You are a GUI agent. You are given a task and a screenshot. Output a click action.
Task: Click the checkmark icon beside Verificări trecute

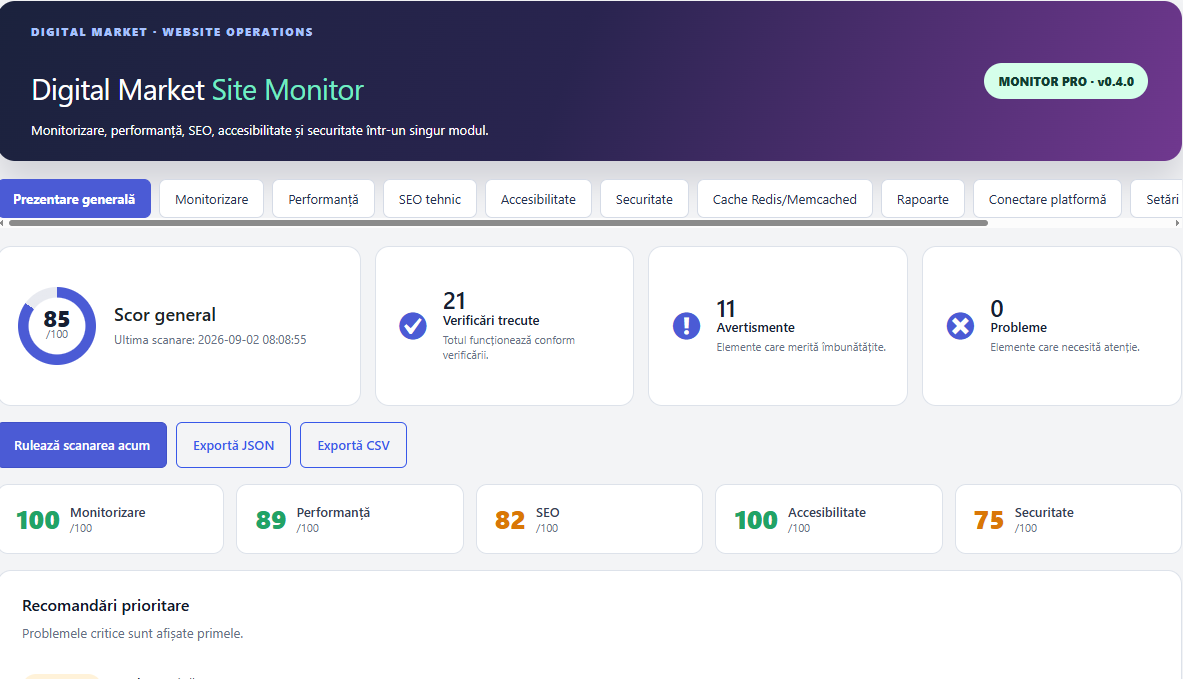pyautogui.click(x=413, y=326)
